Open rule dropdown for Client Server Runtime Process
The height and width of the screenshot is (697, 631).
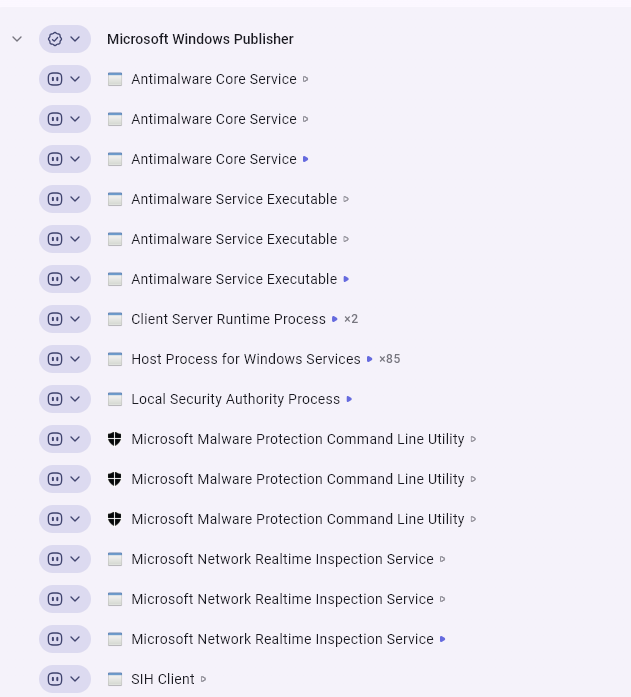click(x=75, y=319)
